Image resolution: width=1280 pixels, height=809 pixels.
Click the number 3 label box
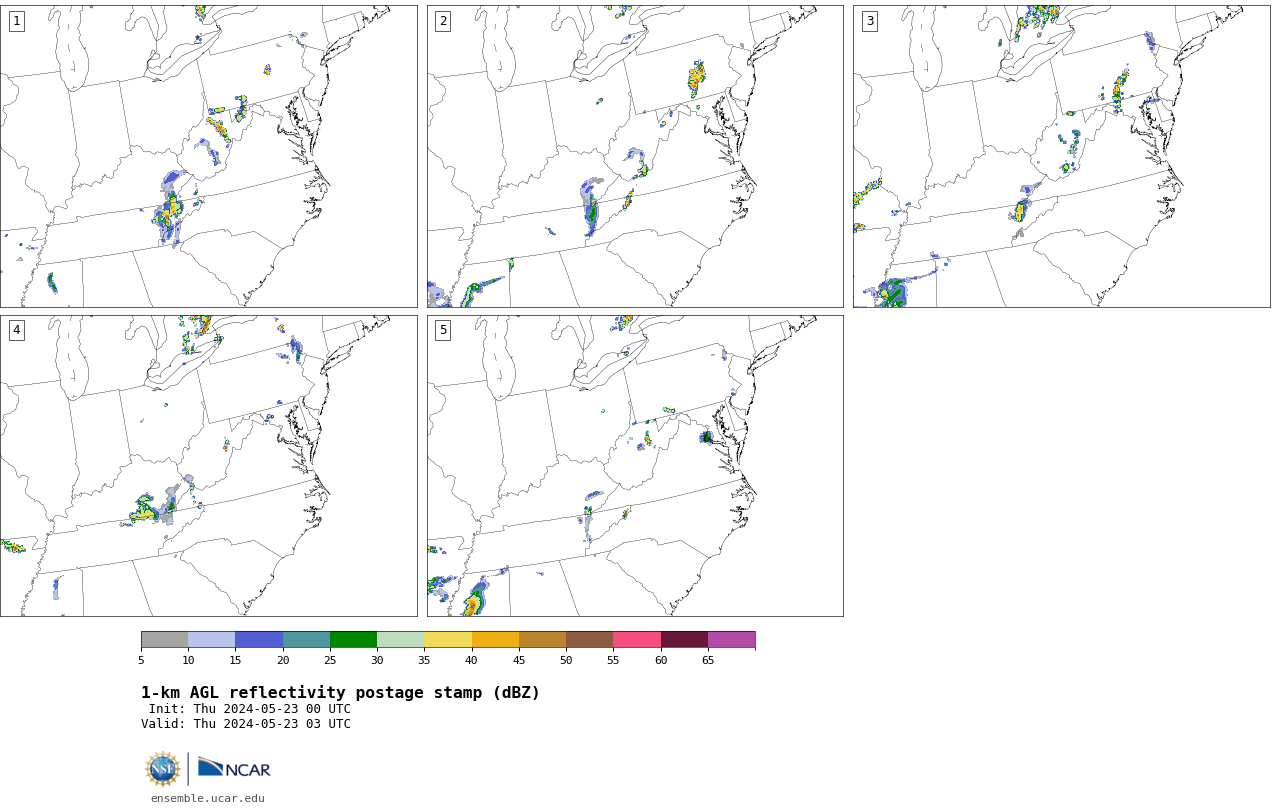[x=870, y=21]
